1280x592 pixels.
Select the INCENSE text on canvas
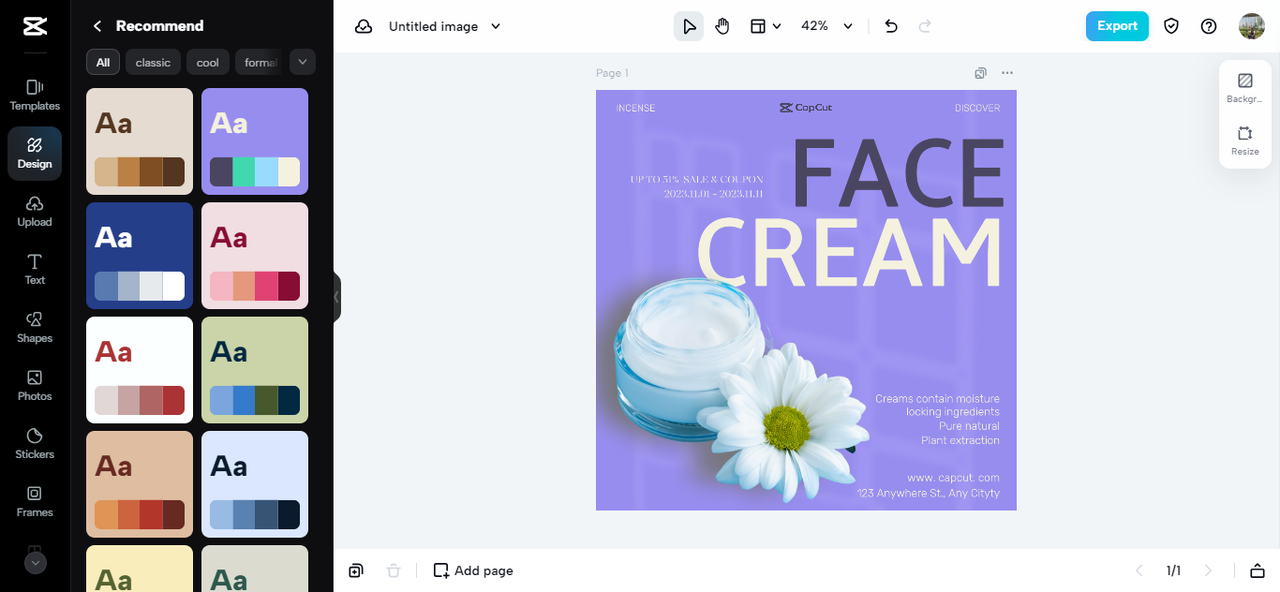coord(637,108)
